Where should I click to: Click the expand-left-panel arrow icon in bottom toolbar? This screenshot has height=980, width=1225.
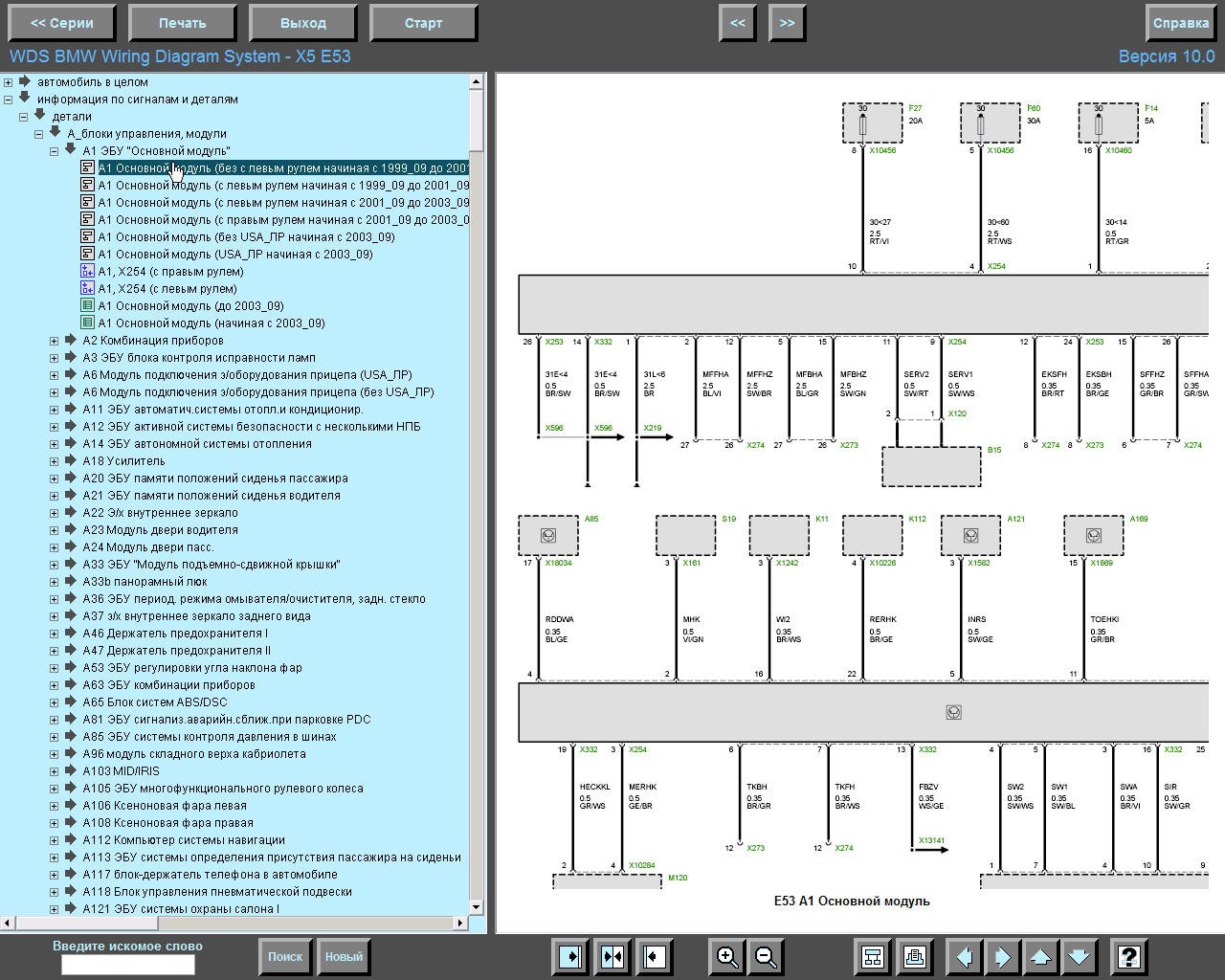(x=570, y=956)
